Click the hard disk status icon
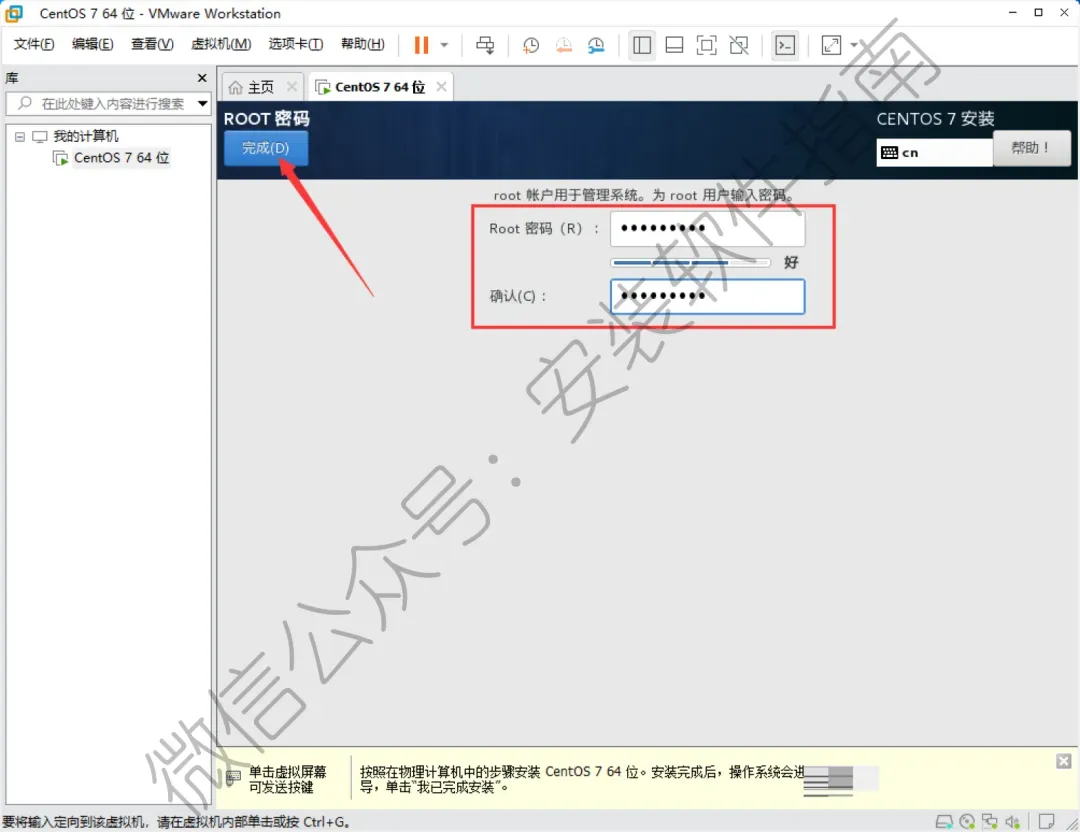The height and width of the screenshot is (832, 1080). 944,821
